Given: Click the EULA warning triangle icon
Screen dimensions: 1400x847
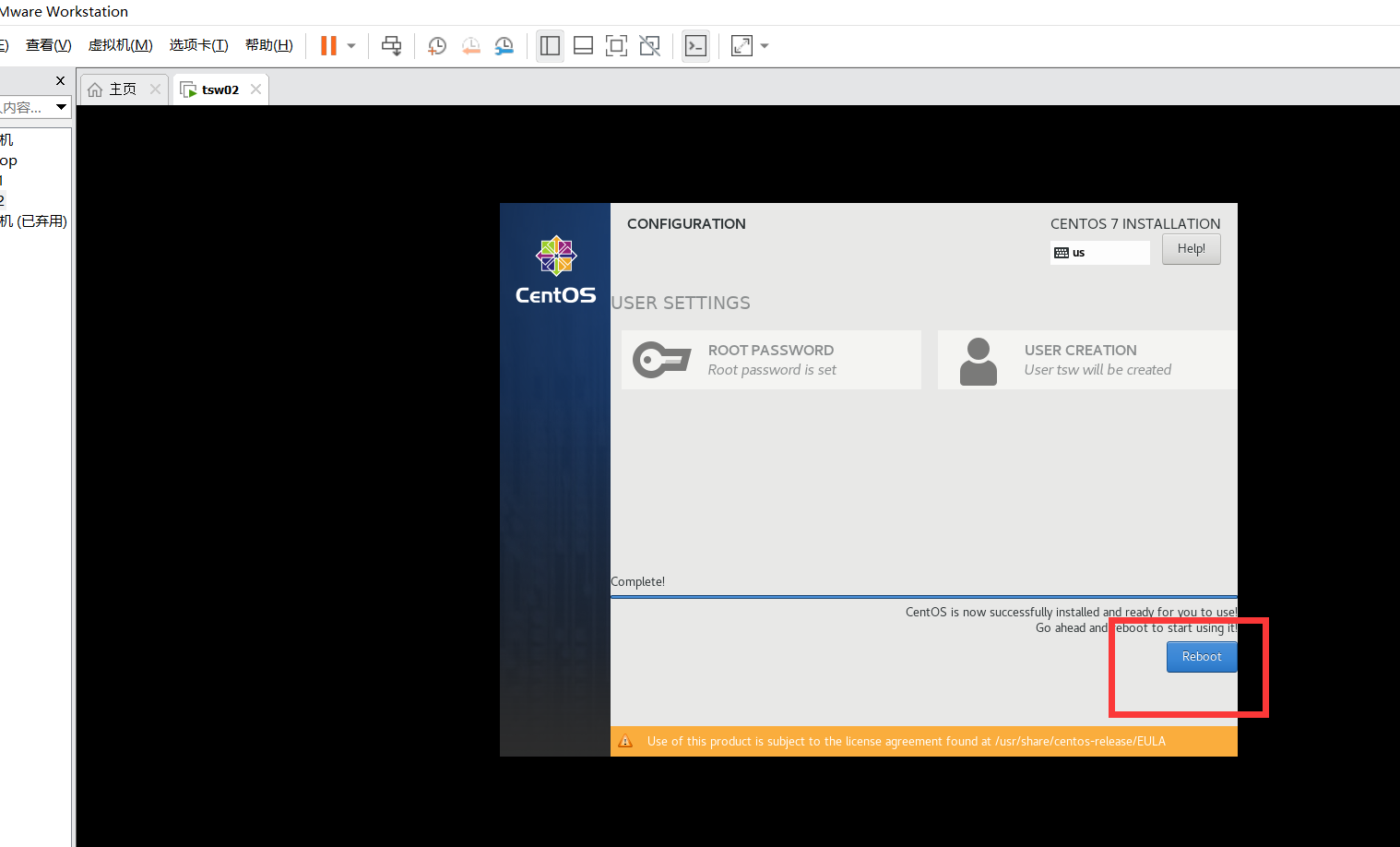Looking at the screenshot, I should (625, 741).
